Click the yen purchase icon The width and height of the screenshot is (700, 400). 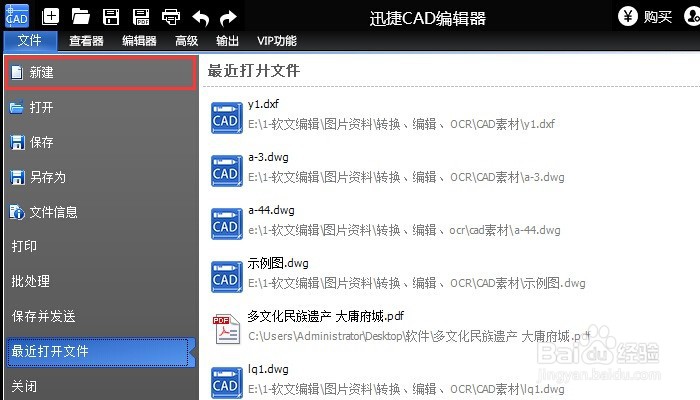coord(628,16)
